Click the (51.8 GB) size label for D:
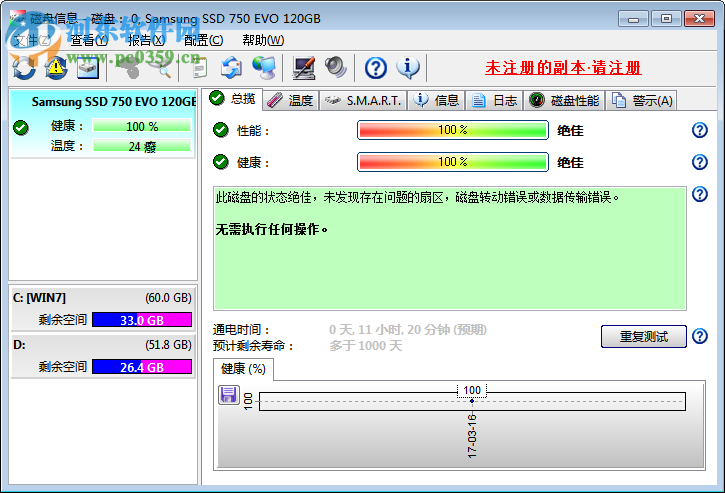The image size is (725, 493). [x=168, y=345]
